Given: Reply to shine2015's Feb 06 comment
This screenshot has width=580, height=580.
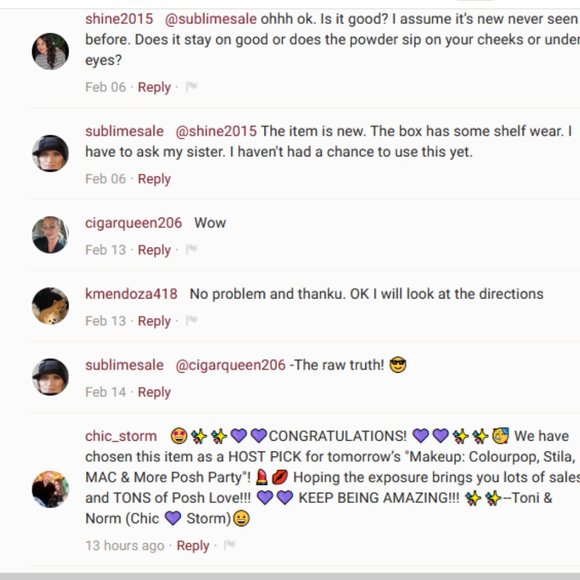Looking at the screenshot, I should [154, 88].
